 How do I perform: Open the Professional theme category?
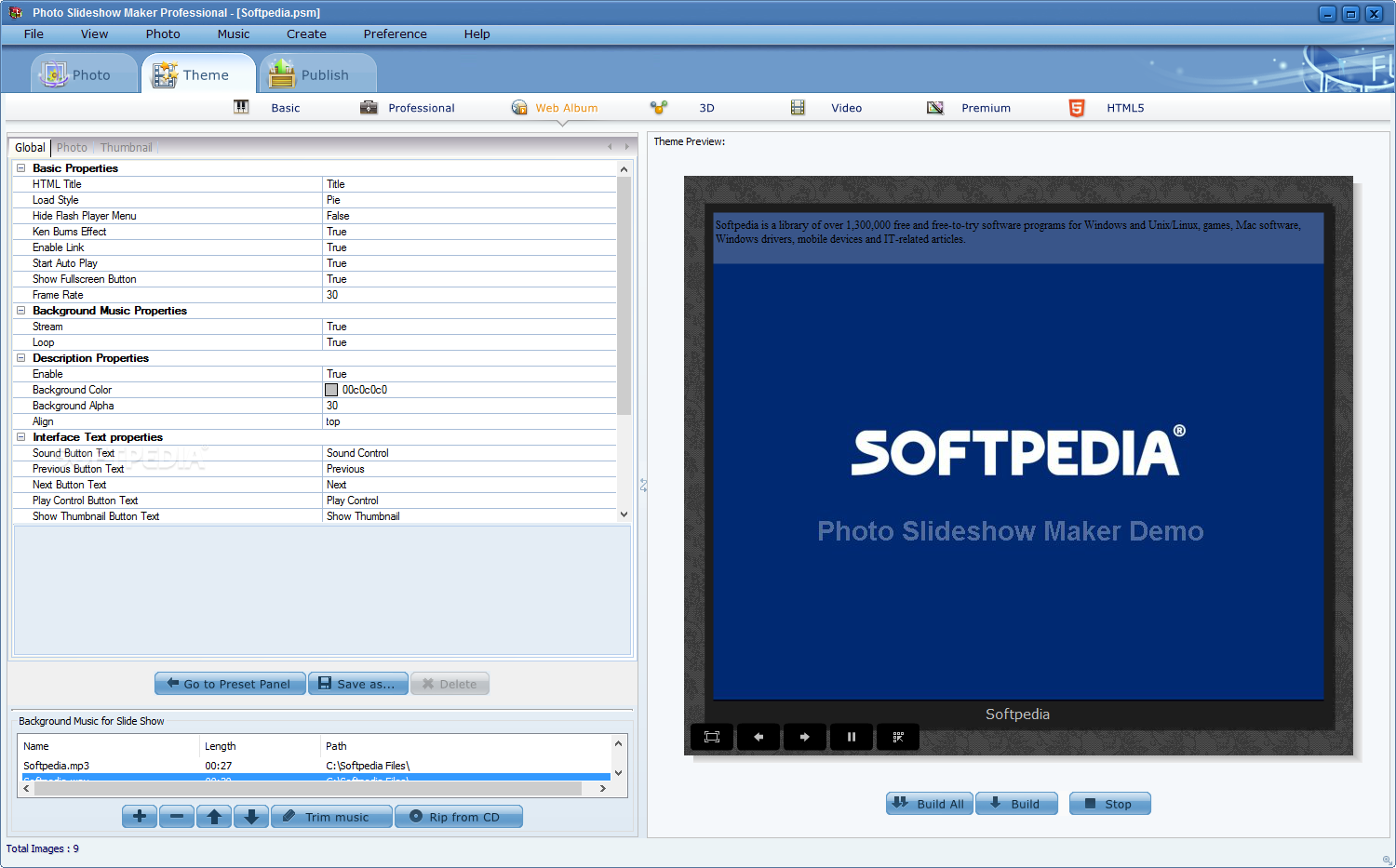point(408,108)
